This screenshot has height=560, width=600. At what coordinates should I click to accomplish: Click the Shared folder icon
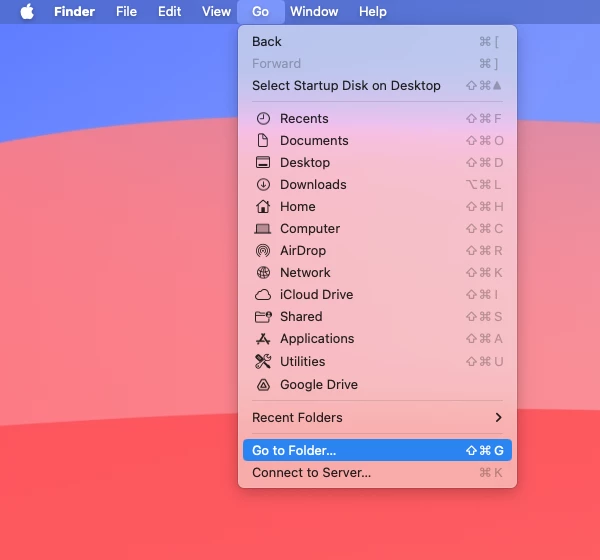(263, 317)
